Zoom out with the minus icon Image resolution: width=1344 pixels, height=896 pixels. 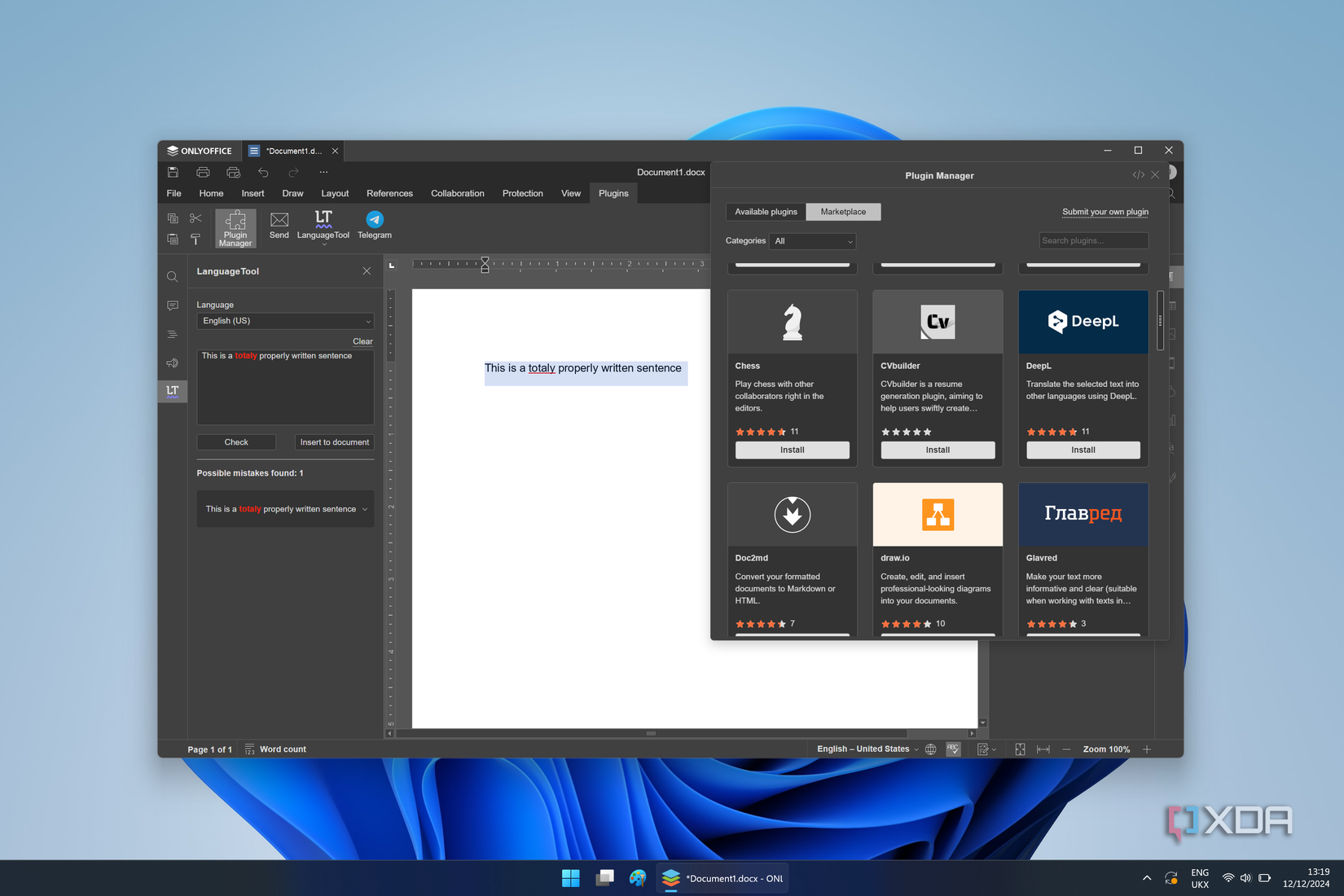tap(1066, 749)
